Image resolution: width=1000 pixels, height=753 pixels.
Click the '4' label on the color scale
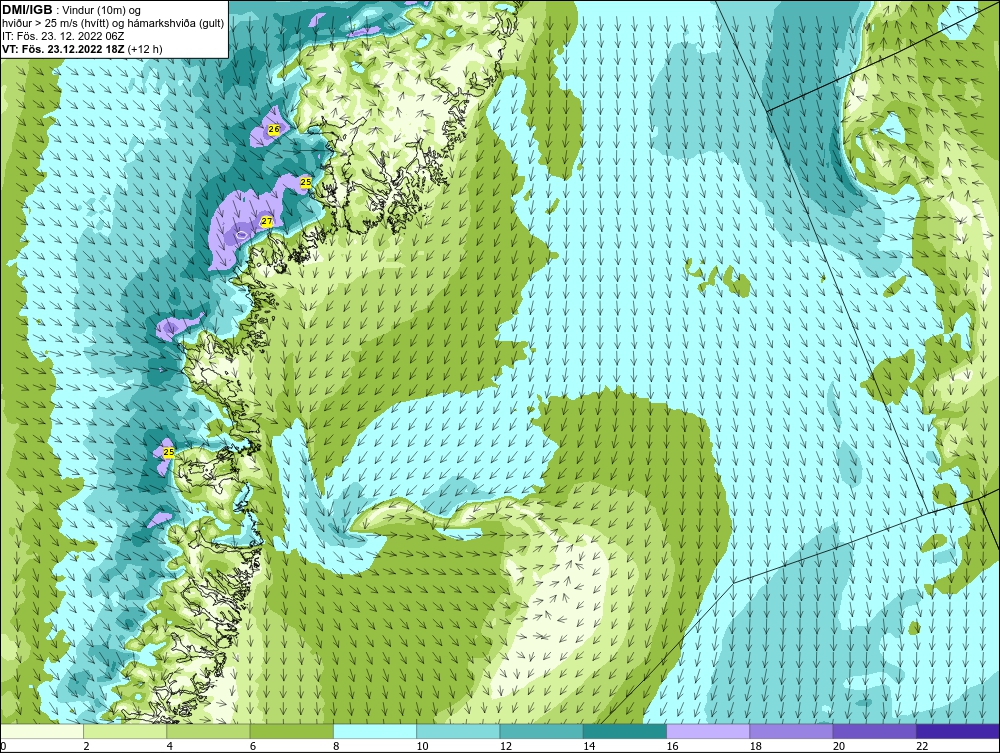[170, 747]
